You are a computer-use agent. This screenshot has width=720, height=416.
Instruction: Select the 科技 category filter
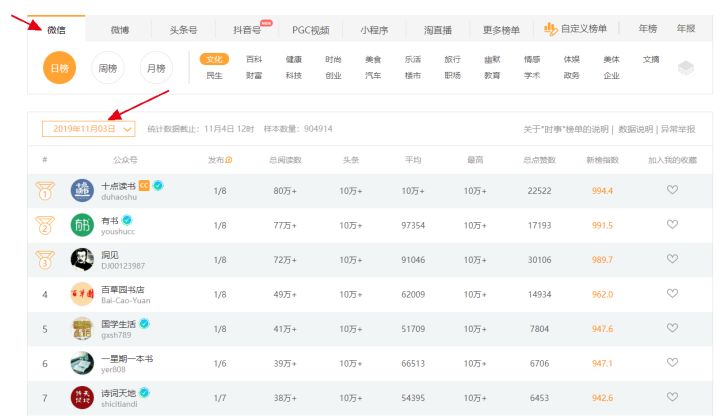pos(294,75)
